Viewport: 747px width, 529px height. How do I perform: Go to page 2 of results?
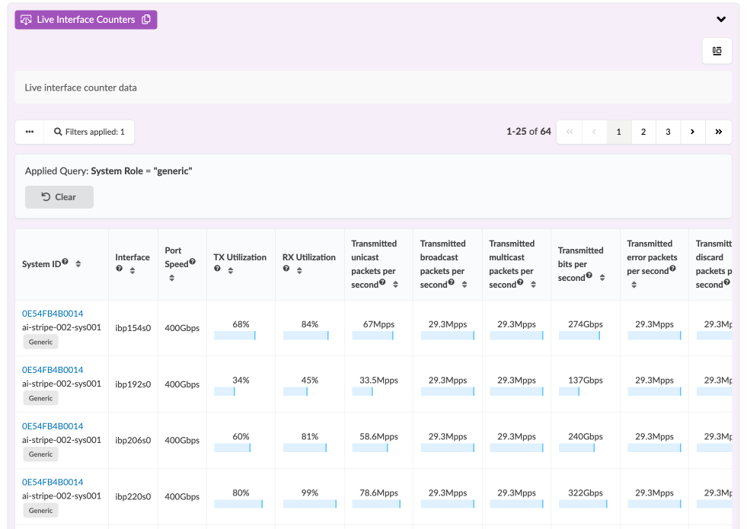point(643,132)
